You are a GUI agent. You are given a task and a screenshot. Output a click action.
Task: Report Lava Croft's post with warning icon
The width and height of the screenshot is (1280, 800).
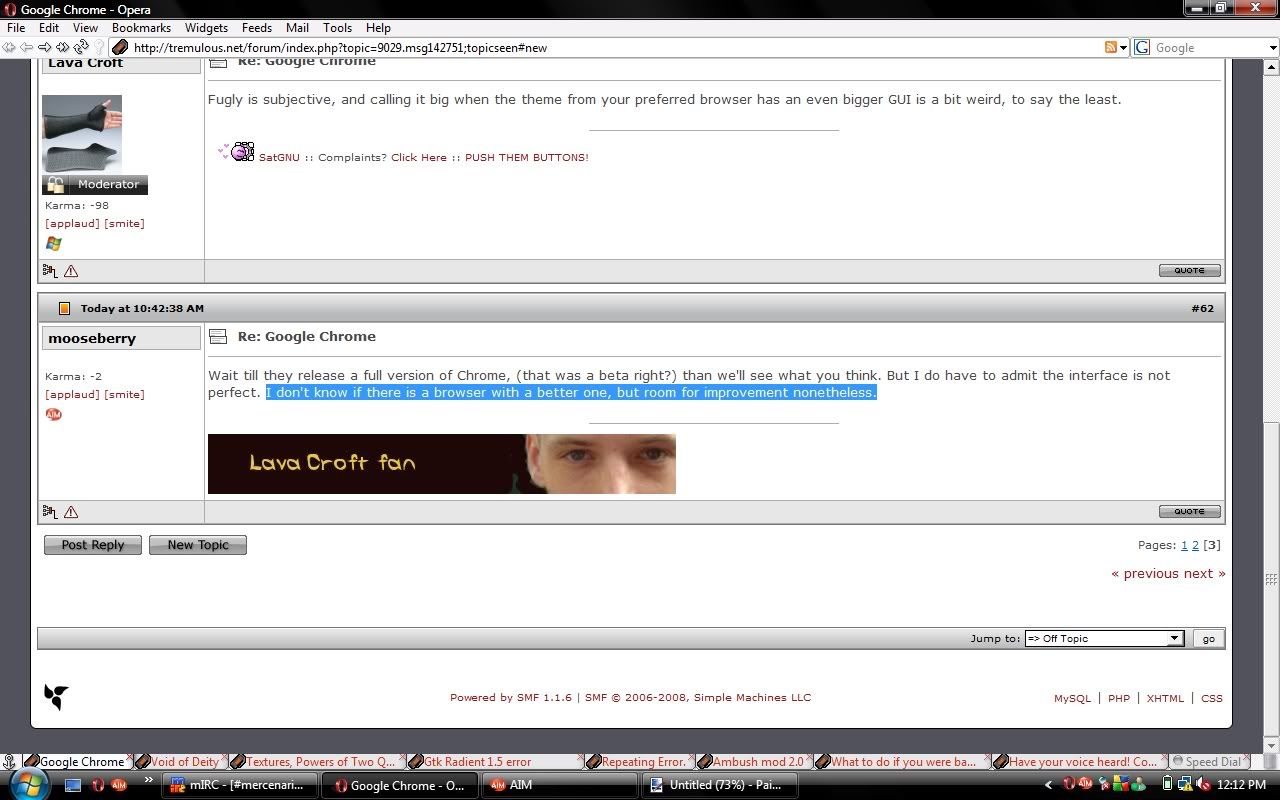pyautogui.click(x=71, y=271)
